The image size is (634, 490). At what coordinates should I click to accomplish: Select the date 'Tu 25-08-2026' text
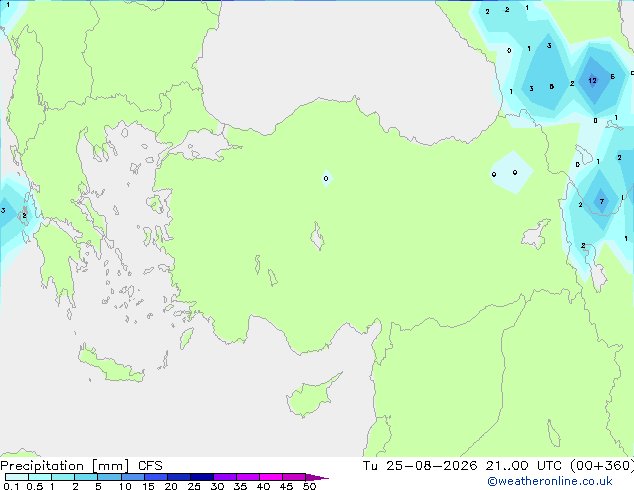click(x=420, y=466)
